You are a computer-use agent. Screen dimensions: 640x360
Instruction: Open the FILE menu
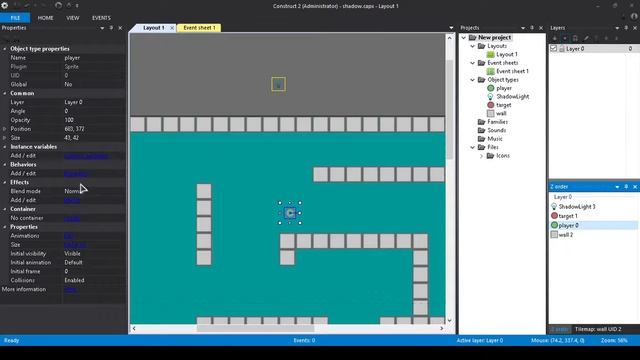tap(15, 18)
